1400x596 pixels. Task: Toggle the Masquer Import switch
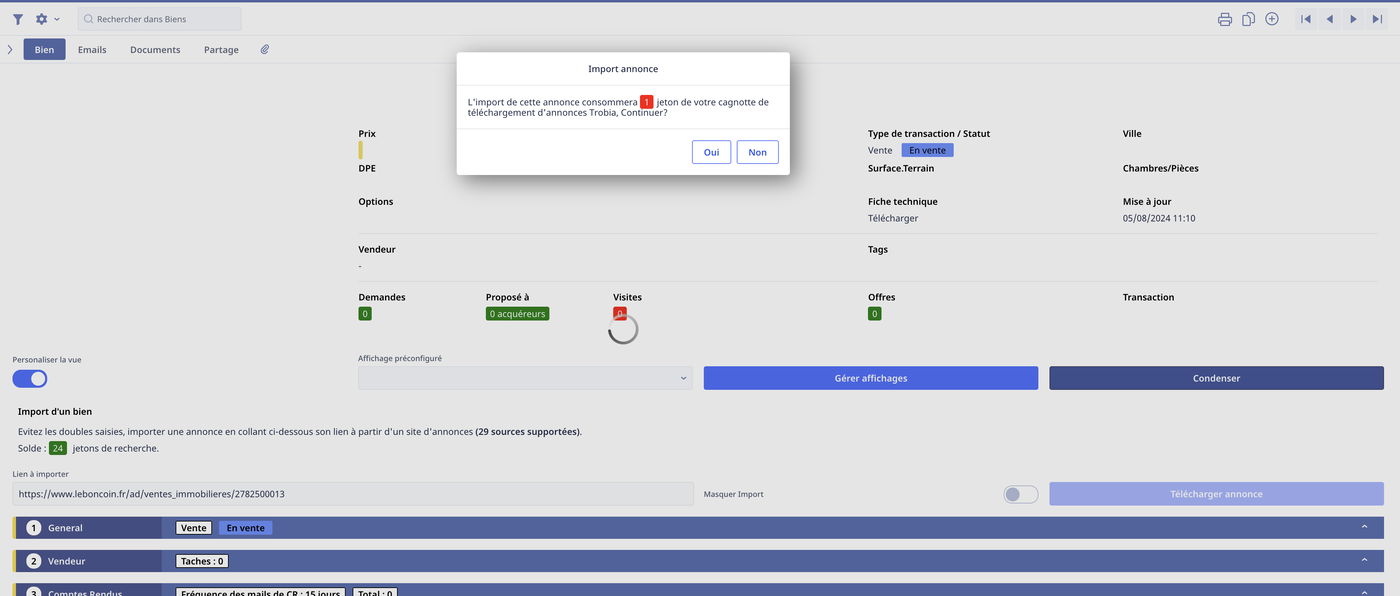[x=1020, y=494]
